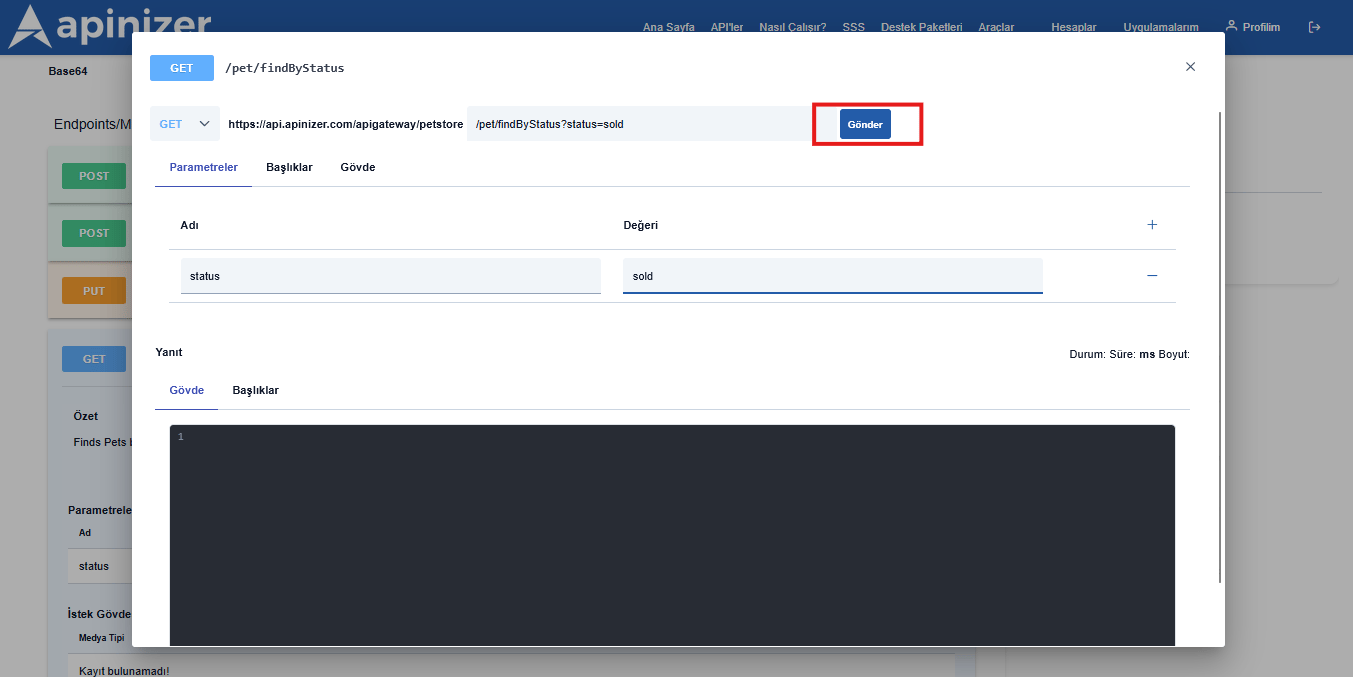This screenshot has height=677, width=1353.
Task: Close the /pet/findByStatus dialog with X
Action: (x=1190, y=67)
